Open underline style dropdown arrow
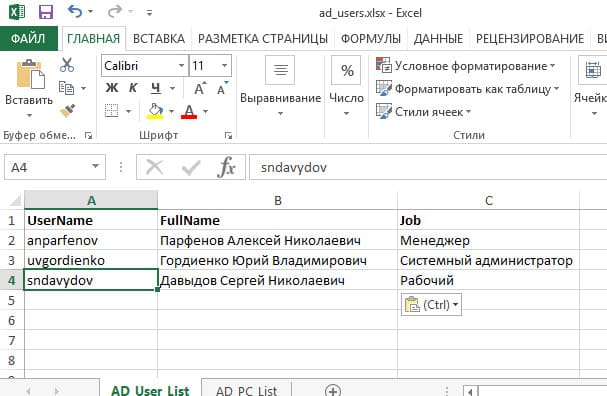607x396 pixels. pyautogui.click(x=172, y=89)
